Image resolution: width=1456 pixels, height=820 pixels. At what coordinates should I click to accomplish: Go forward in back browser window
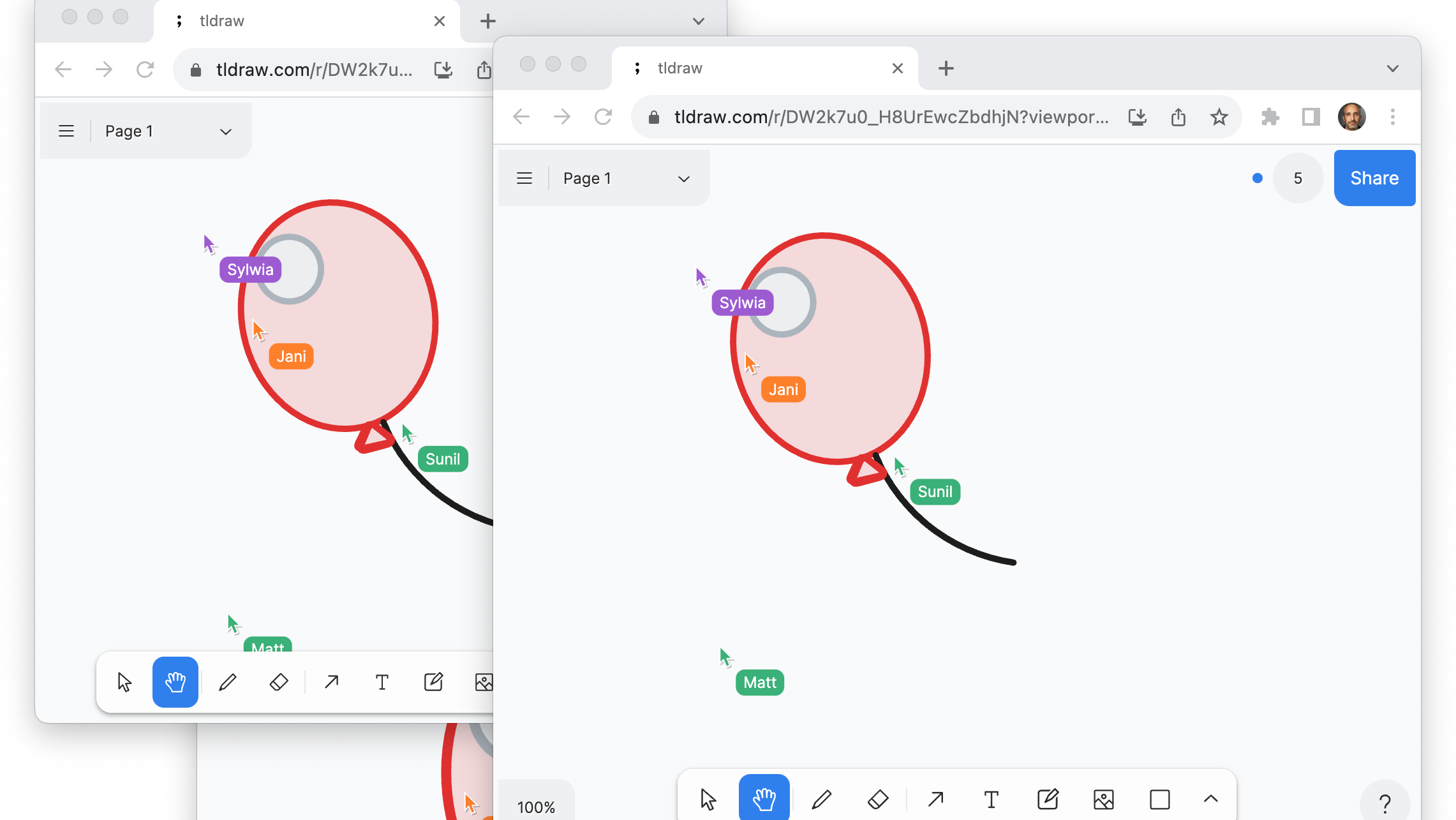click(x=104, y=70)
